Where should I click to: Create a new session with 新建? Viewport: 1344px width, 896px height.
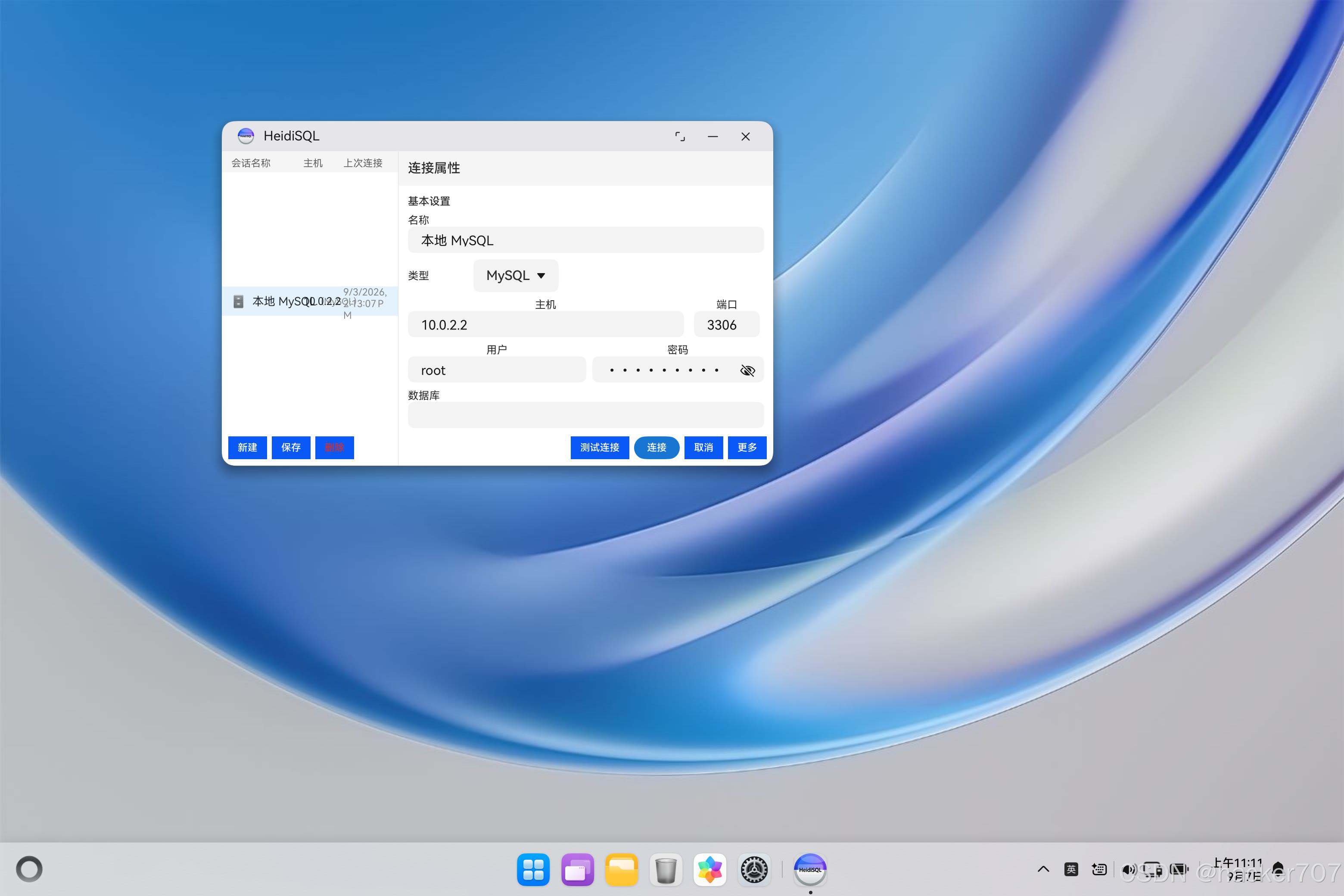(x=247, y=448)
